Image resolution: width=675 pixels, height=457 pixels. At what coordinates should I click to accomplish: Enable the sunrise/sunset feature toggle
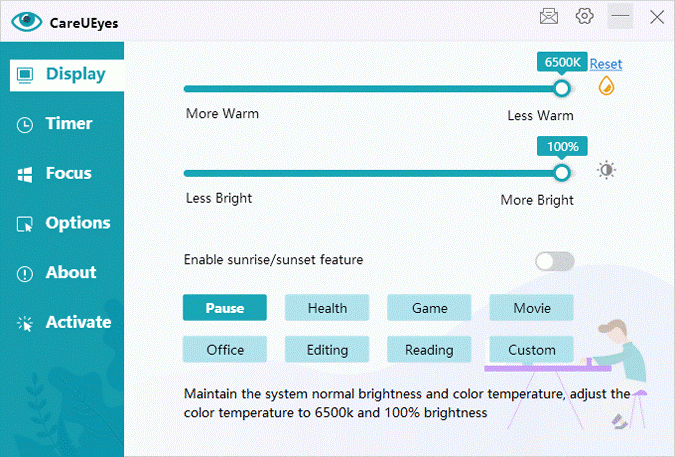pos(554,261)
